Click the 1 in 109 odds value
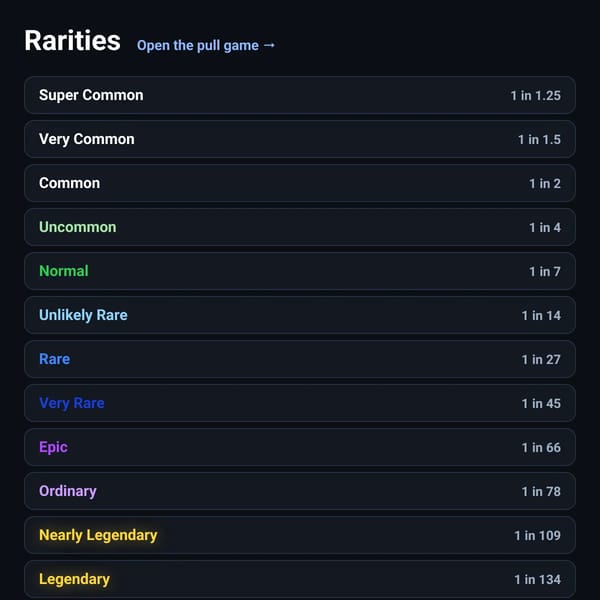The image size is (600, 600). tap(537, 535)
